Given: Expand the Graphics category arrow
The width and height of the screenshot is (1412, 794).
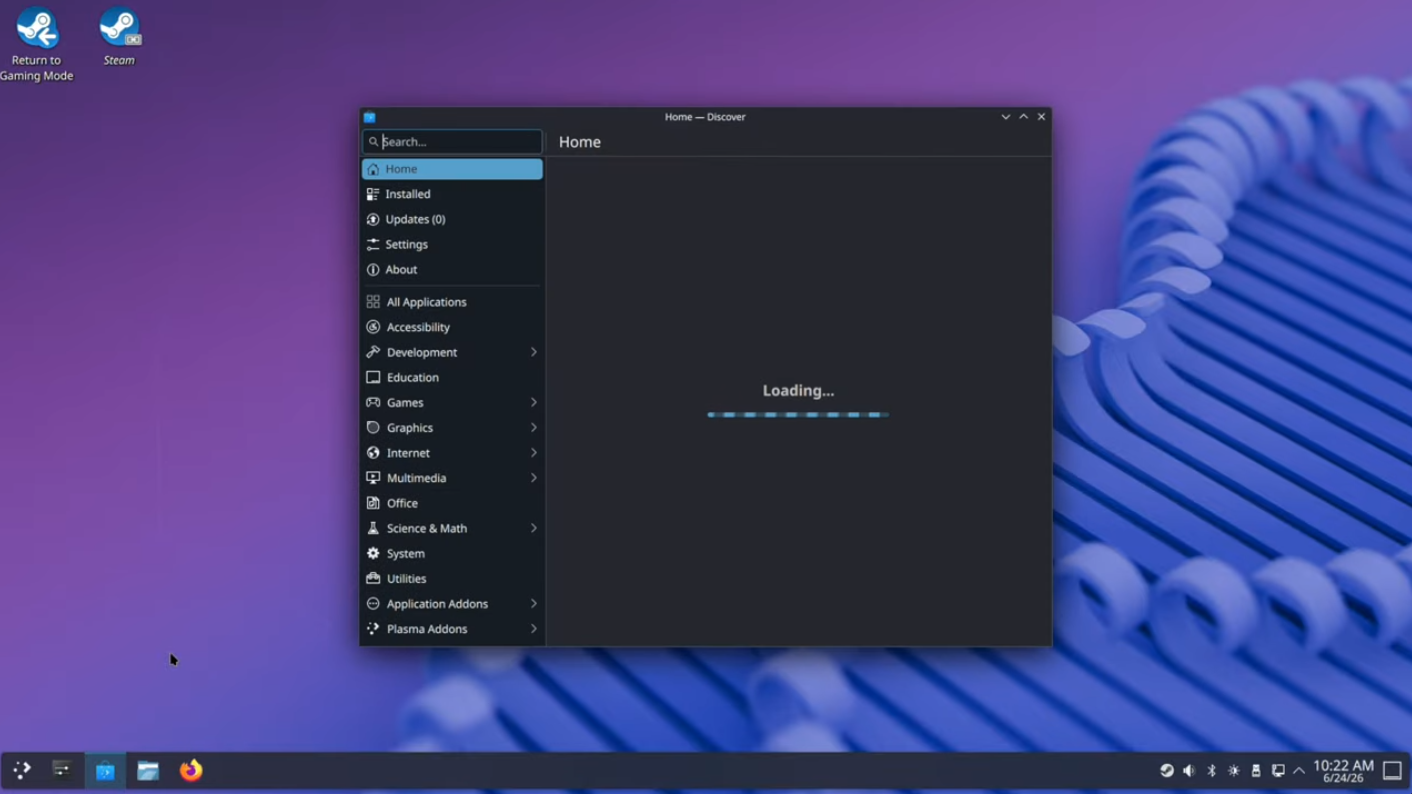Looking at the screenshot, I should tap(534, 427).
